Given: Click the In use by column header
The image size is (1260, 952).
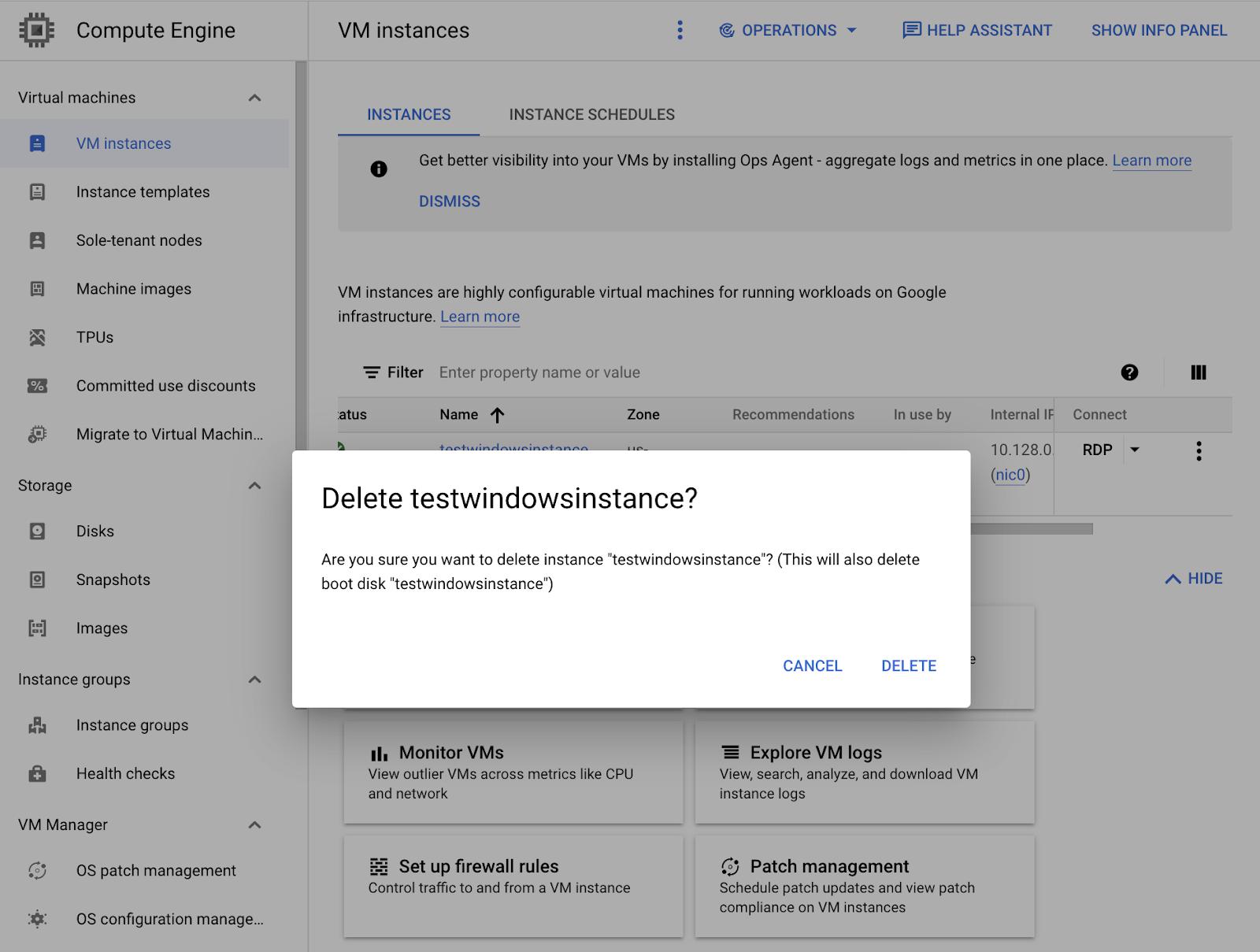Looking at the screenshot, I should coord(922,415).
